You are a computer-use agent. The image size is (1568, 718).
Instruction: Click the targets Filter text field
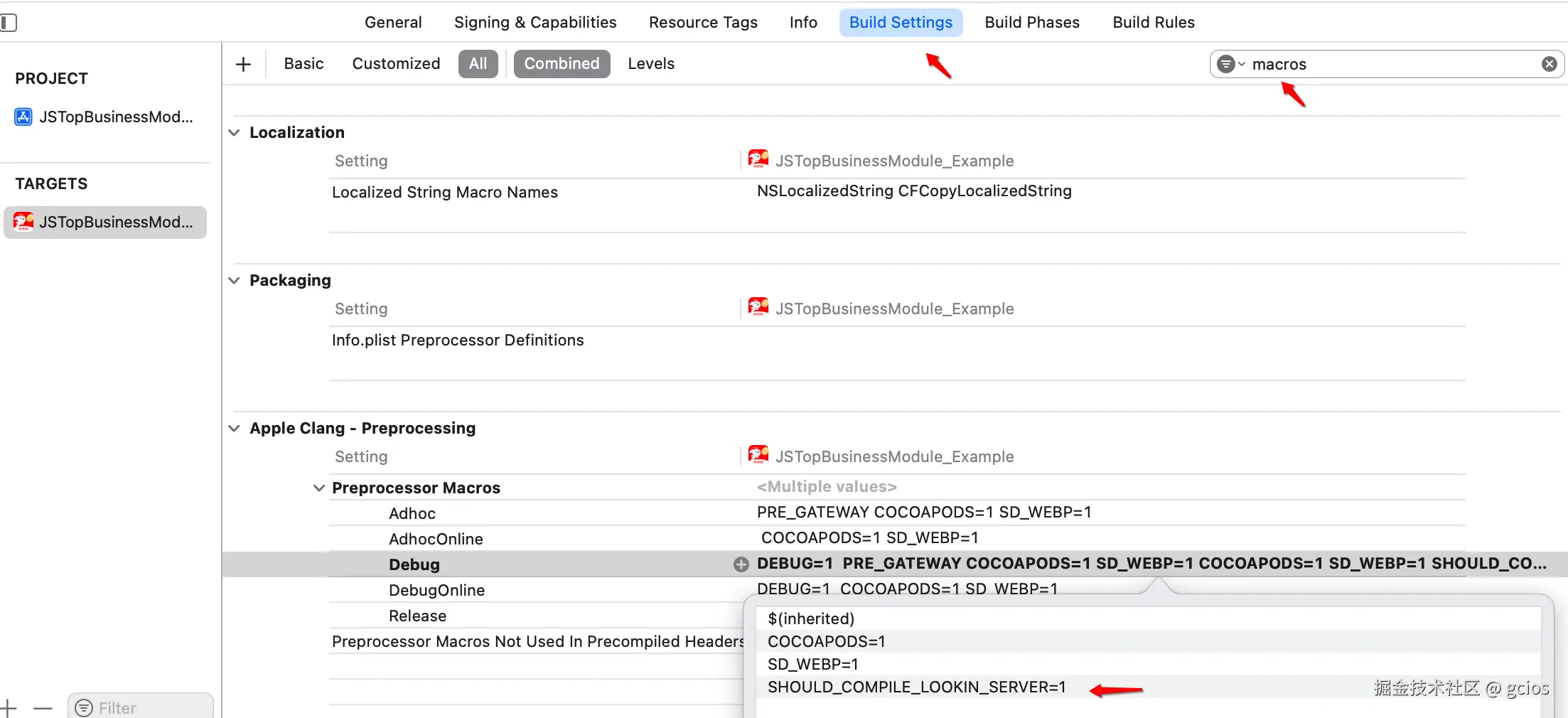point(141,707)
